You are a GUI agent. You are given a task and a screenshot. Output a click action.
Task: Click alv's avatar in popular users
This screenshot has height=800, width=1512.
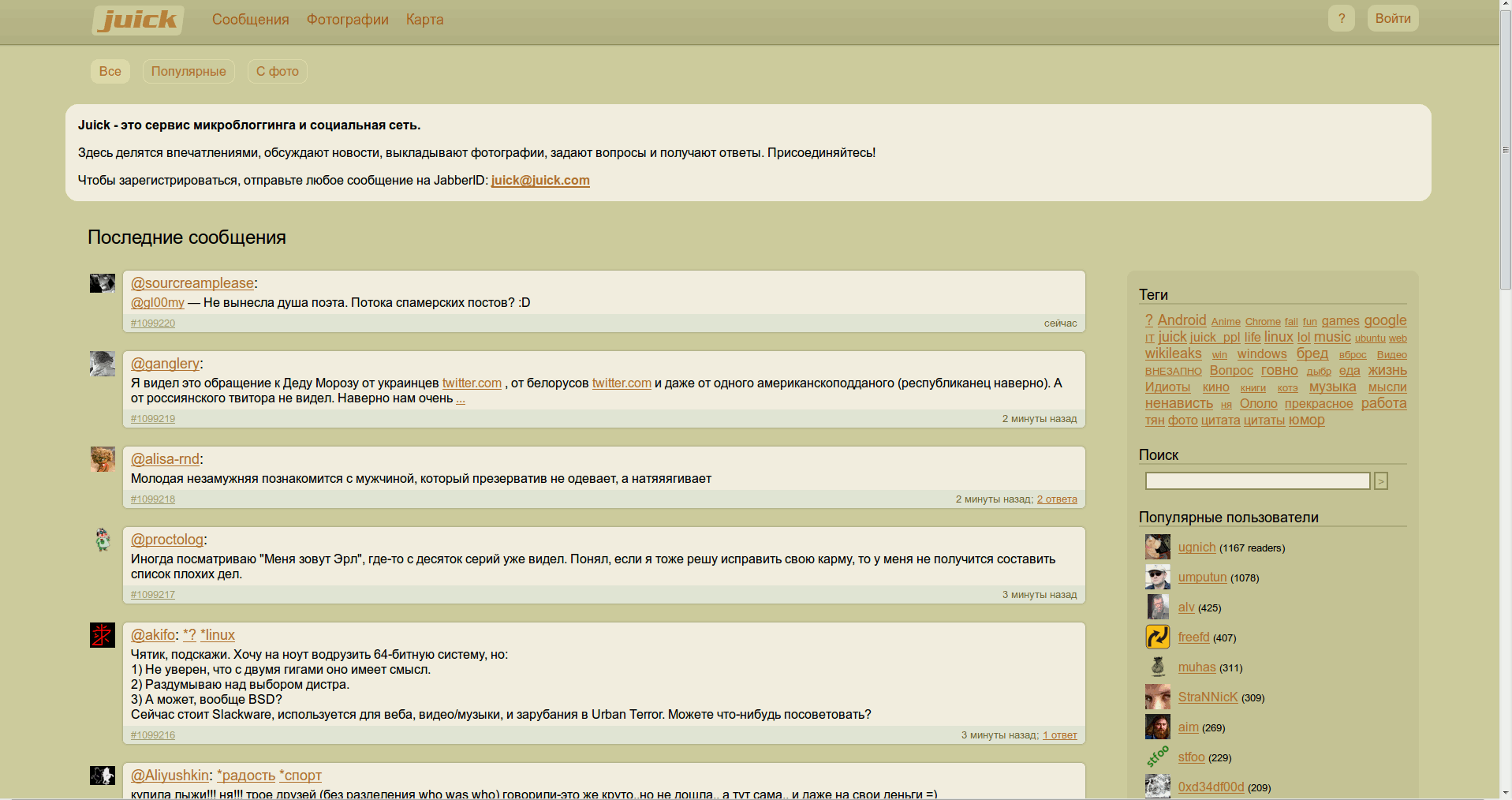[1158, 607]
